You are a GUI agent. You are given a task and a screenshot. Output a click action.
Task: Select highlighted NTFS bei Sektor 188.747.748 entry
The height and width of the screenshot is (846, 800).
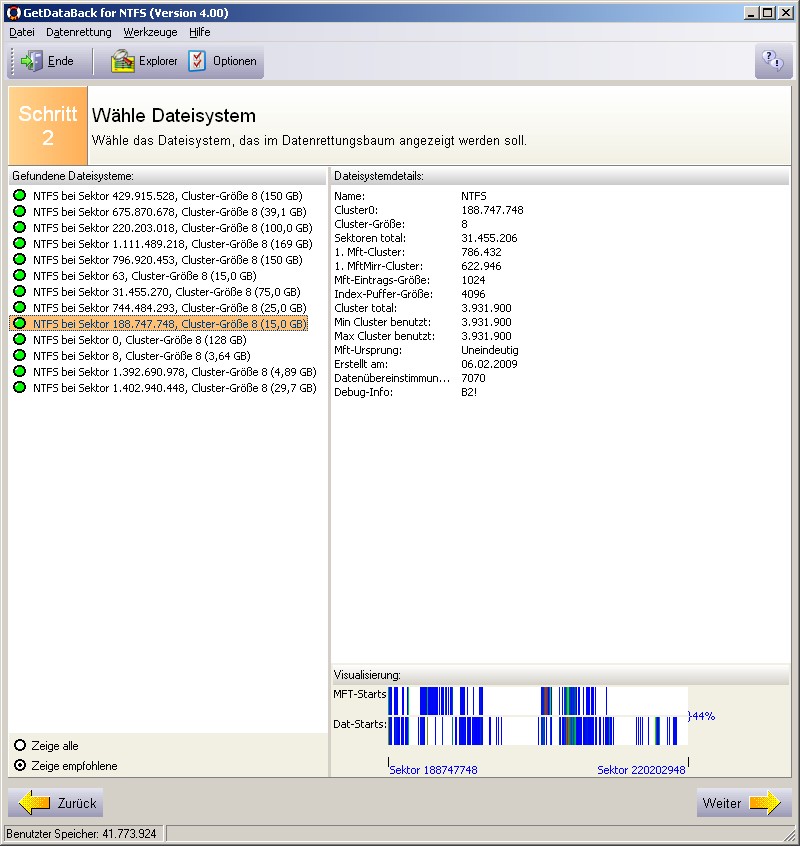pyautogui.click(x=170, y=324)
